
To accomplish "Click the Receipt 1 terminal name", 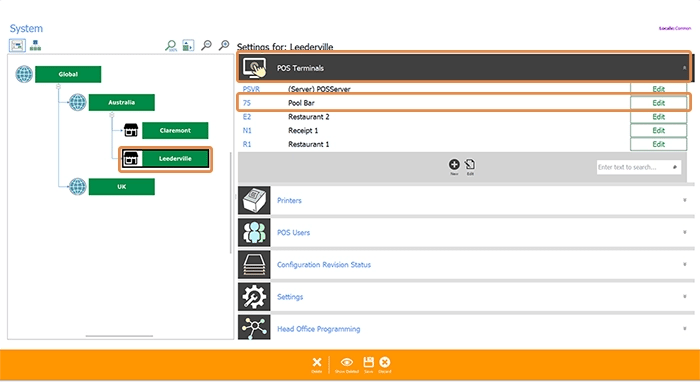I will (x=303, y=130).
